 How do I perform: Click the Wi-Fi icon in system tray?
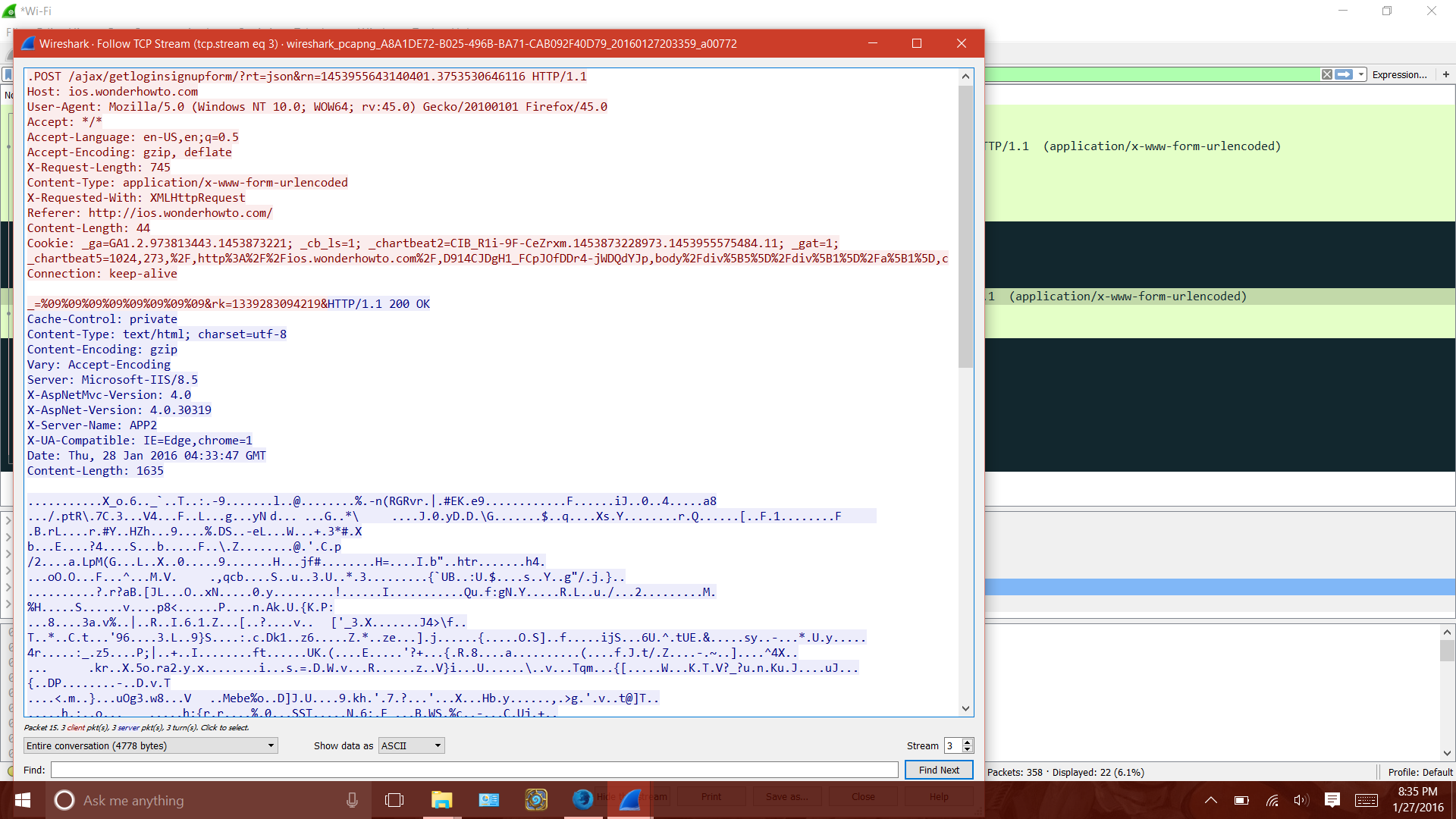pyautogui.click(x=1272, y=801)
